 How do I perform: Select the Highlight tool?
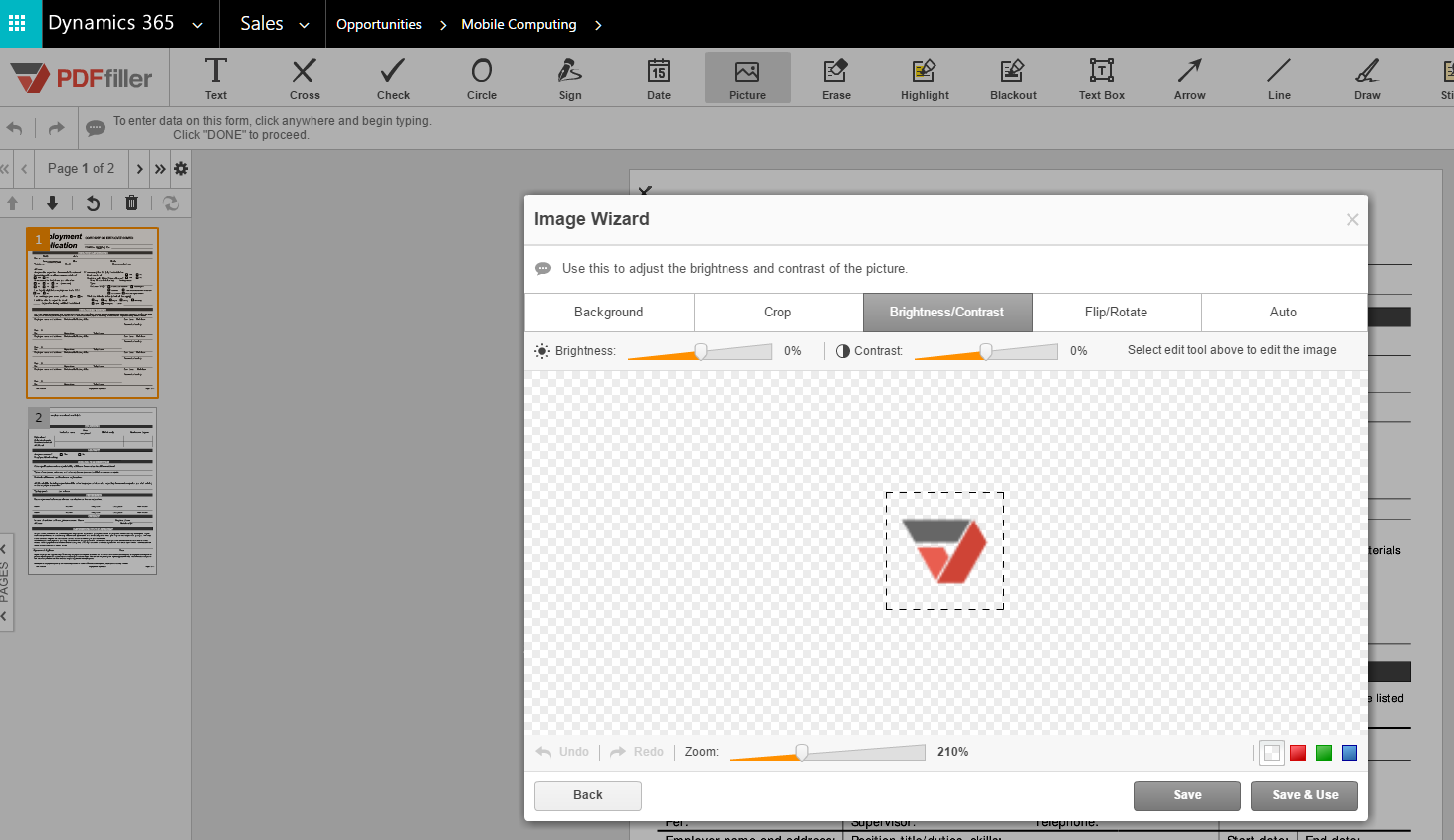(x=925, y=78)
